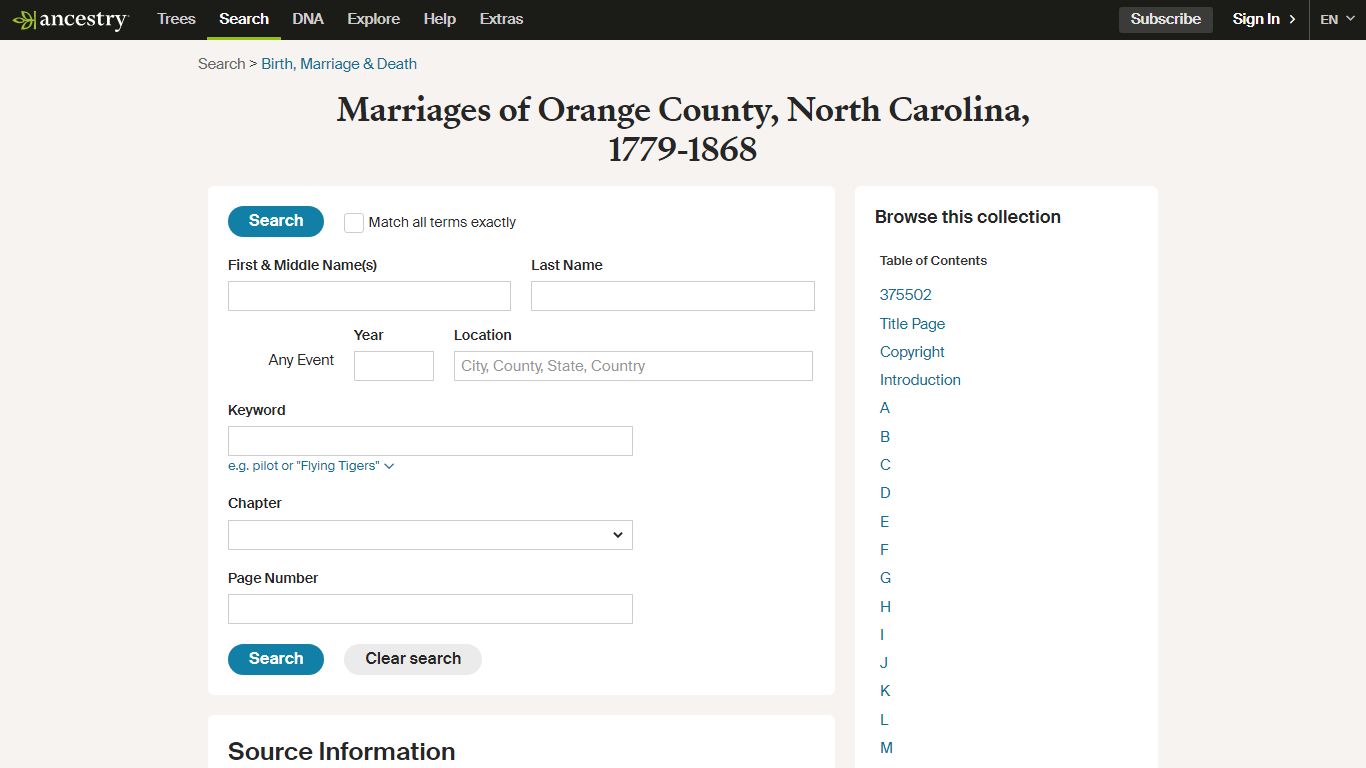Browse chapter F
Viewport: 1366px width, 768px height.
point(884,550)
